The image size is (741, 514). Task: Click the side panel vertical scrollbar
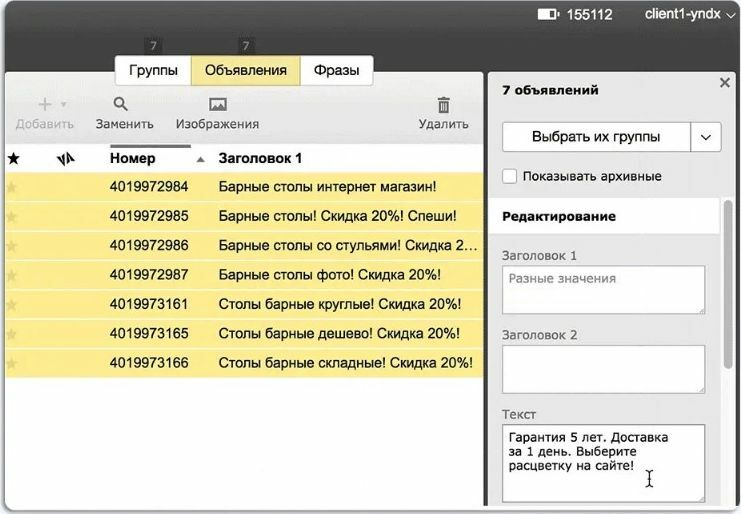tap(728, 283)
